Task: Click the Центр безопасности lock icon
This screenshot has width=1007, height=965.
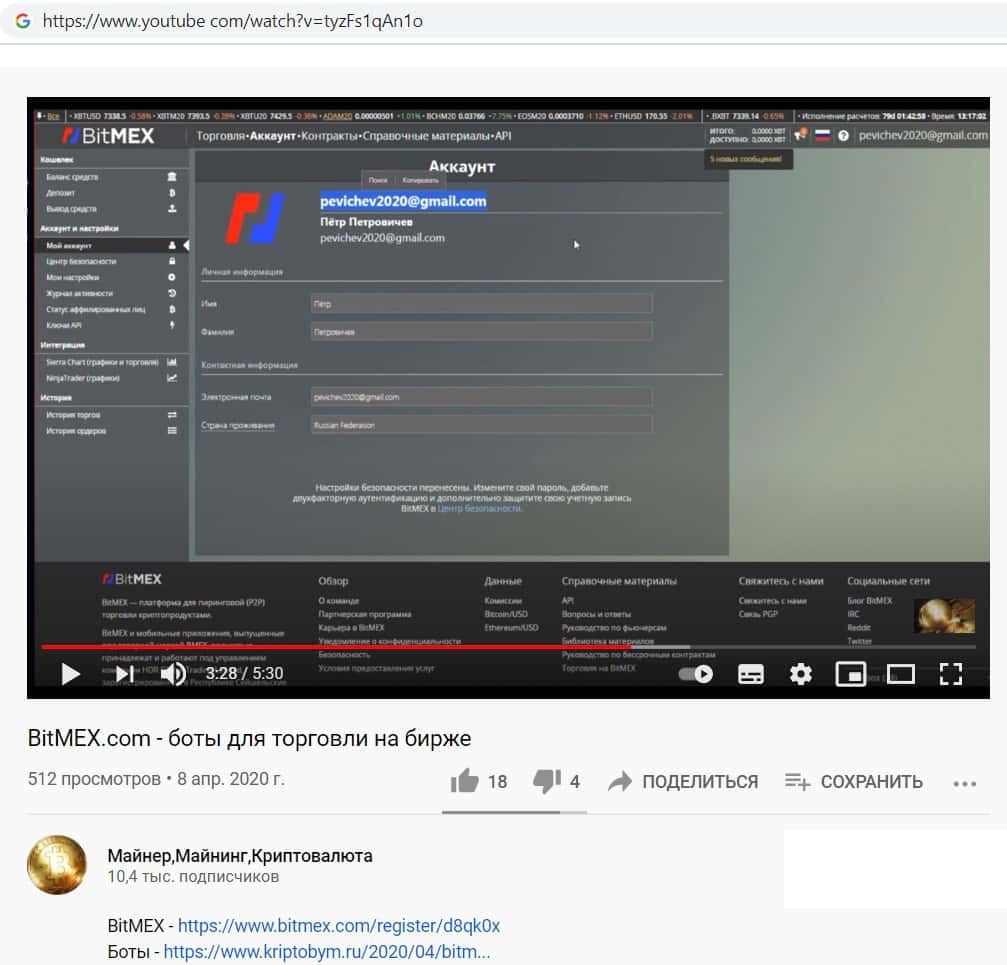Action: [171, 261]
